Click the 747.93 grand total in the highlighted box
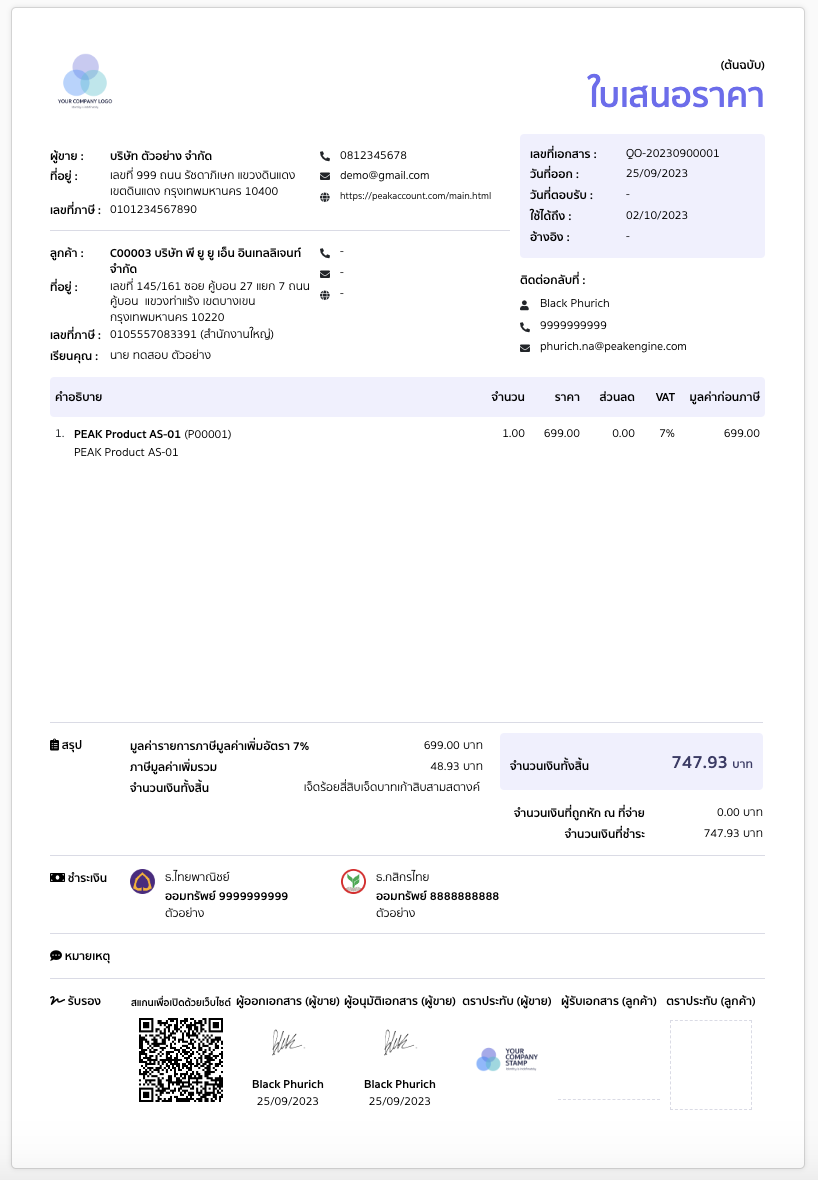 (x=699, y=762)
